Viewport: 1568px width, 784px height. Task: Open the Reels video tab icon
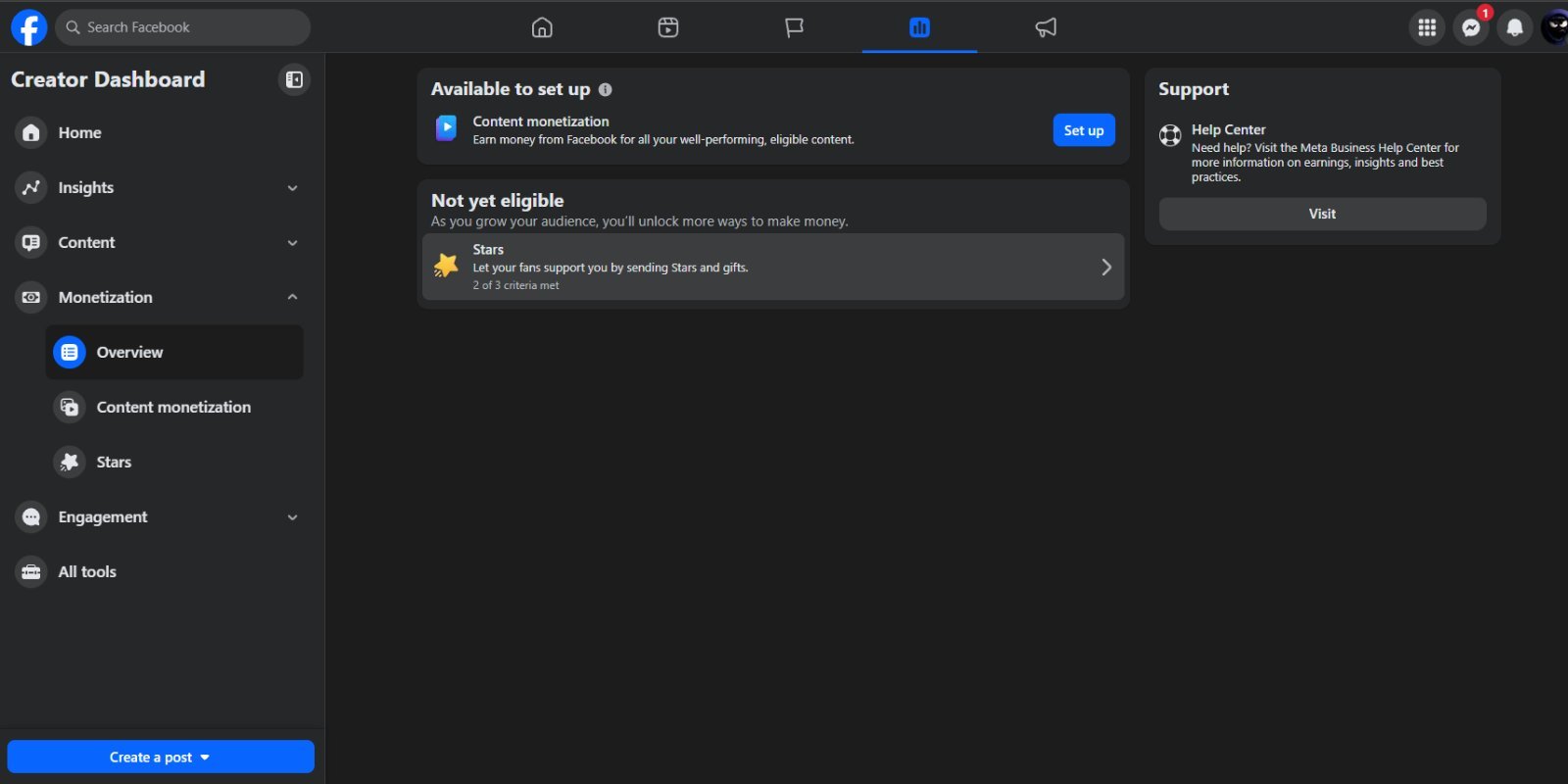(x=668, y=27)
